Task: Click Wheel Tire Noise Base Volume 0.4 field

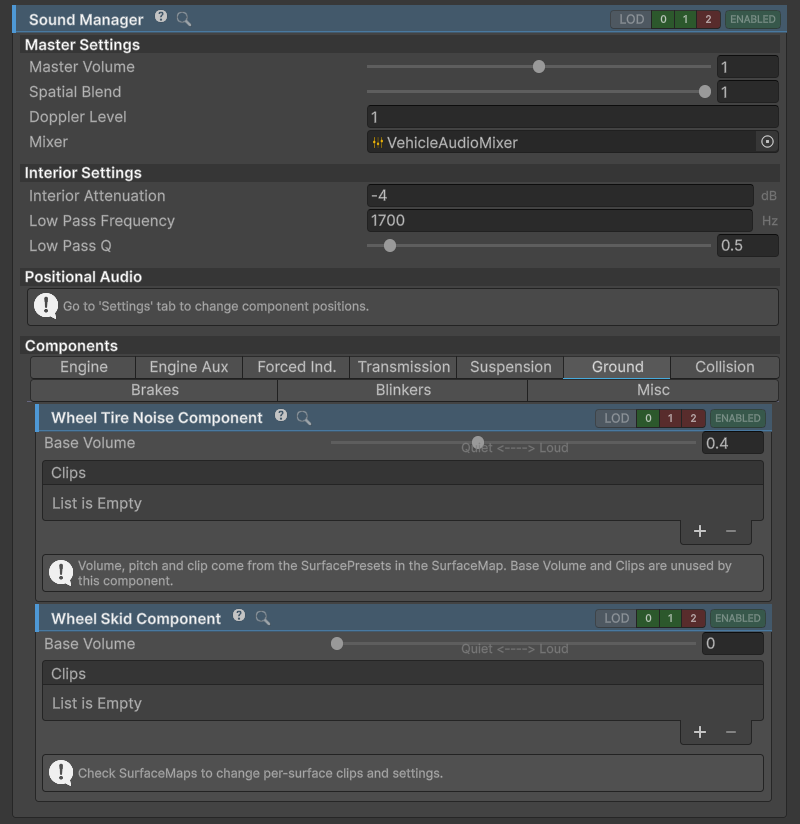Action: (x=733, y=443)
